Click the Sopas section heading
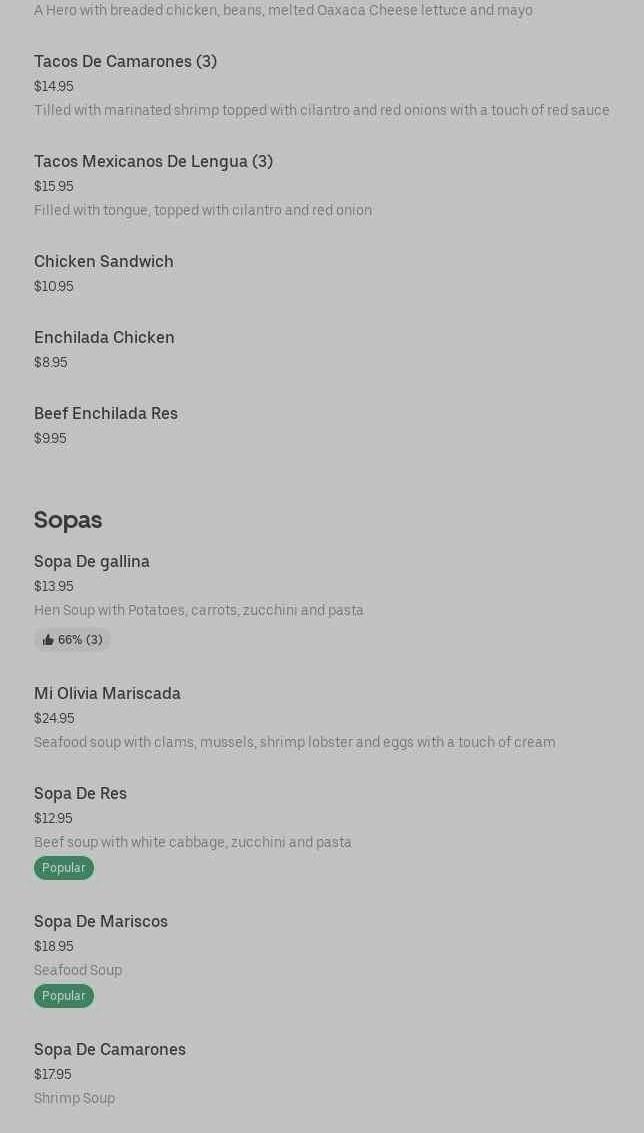This screenshot has width=644, height=1133. click(68, 520)
